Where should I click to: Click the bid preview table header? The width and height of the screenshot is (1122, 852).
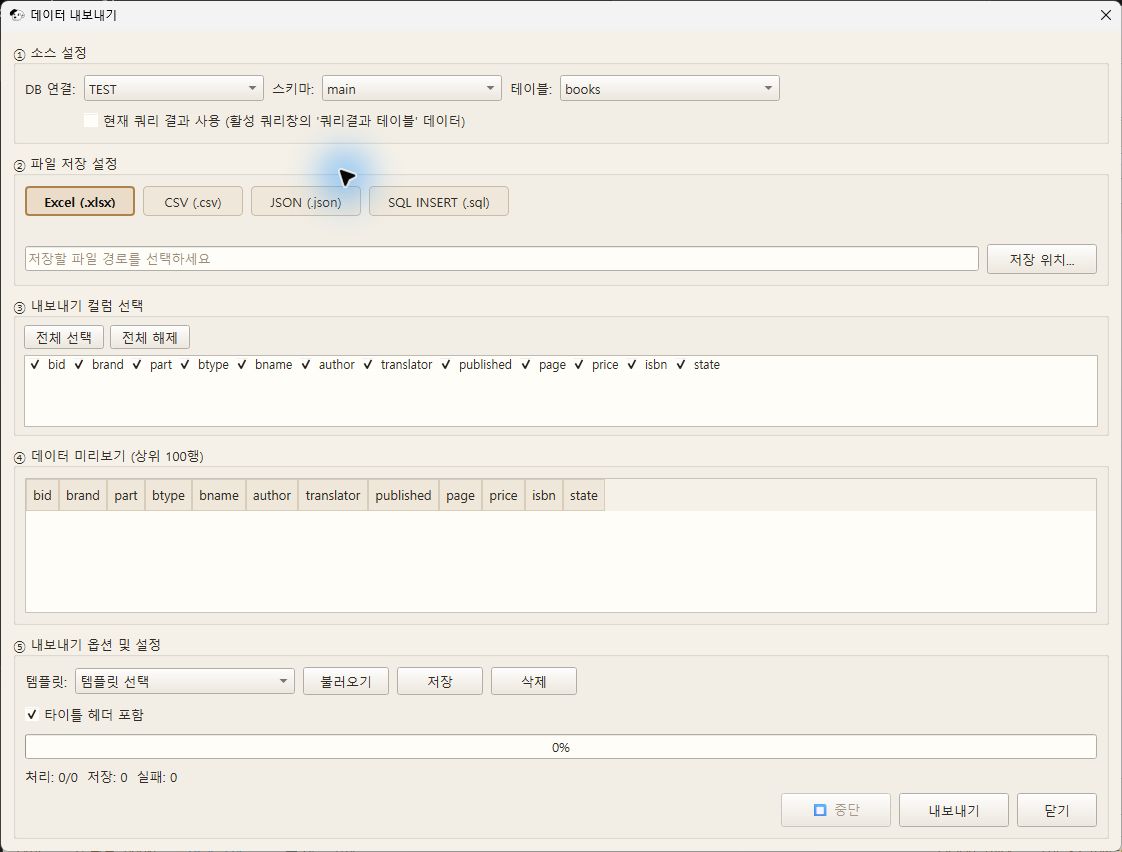pyautogui.click(x=42, y=495)
